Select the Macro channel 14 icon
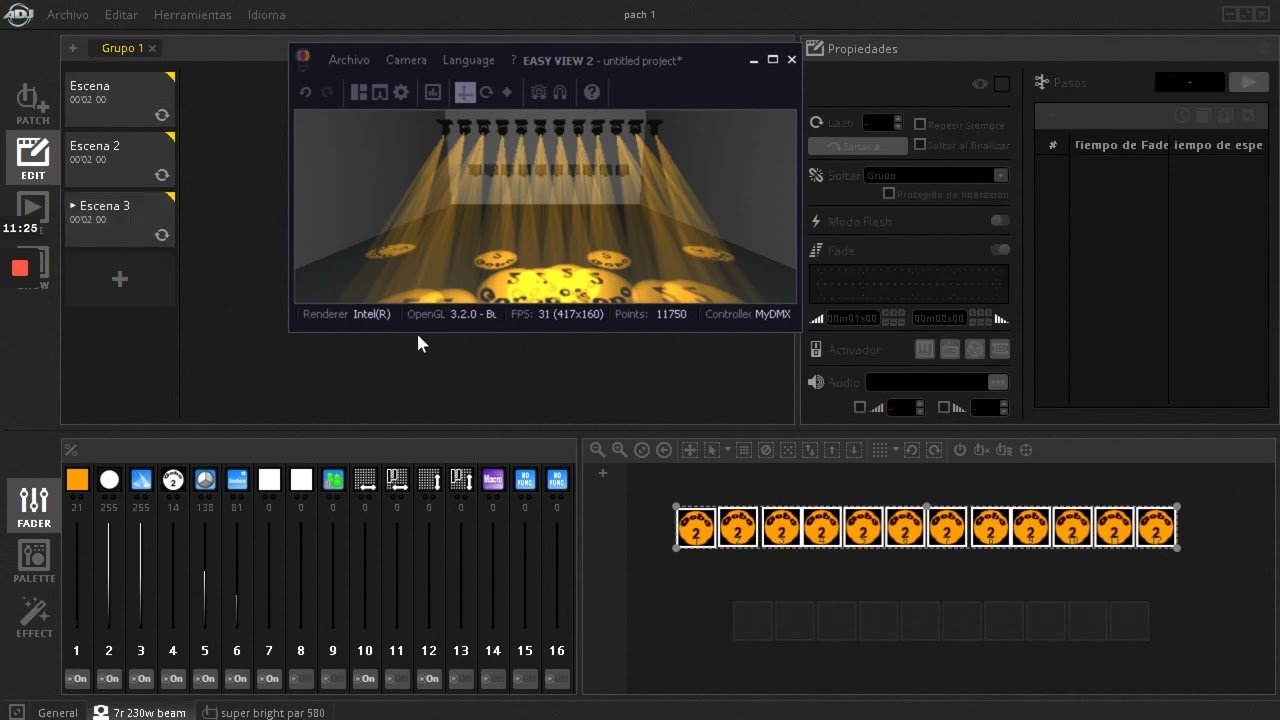 tap(493, 480)
